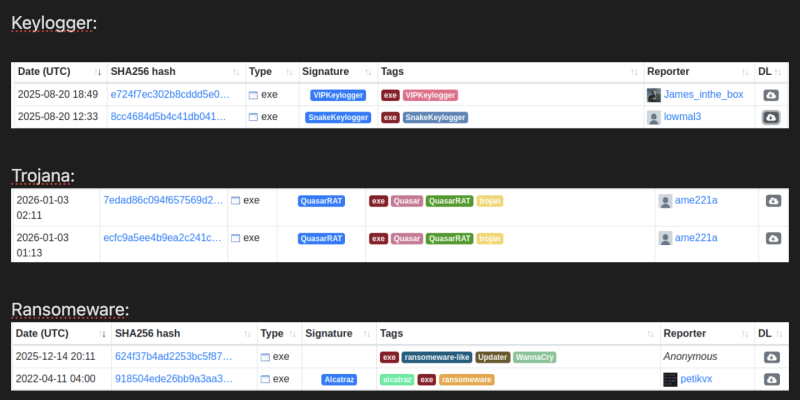Click the green WannaCry tag

(x=535, y=357)
